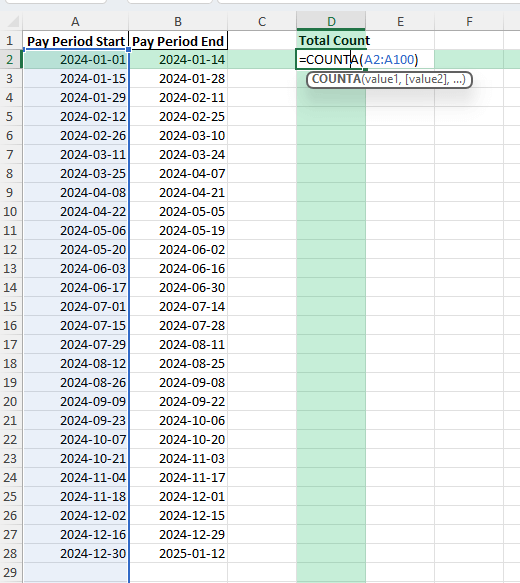The width and height of the screenshot is (520, 583).
Task: Click cell containing 2024-02-26
Action: coord(75,135)
